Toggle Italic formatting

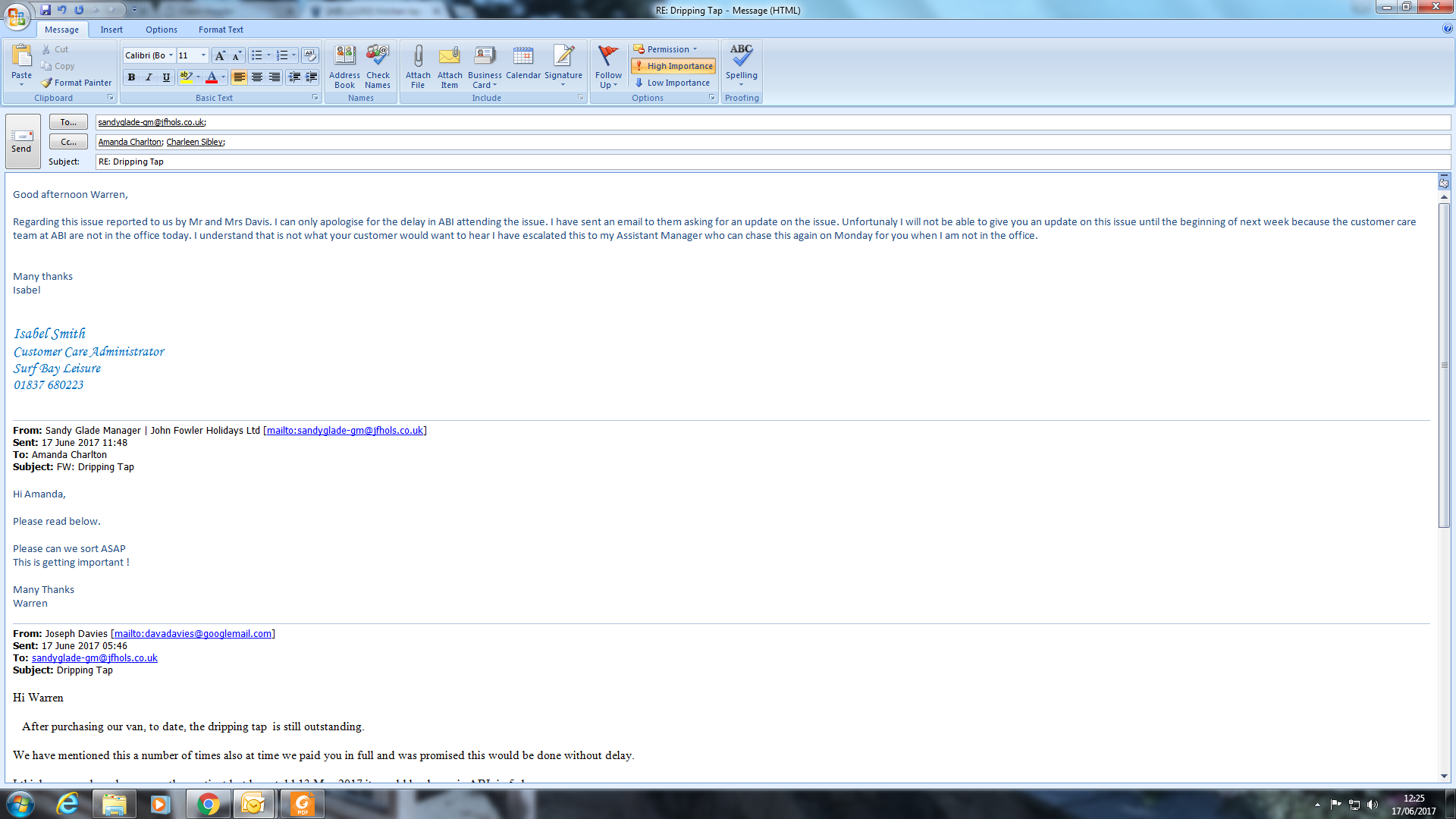[x=149, y=77]
